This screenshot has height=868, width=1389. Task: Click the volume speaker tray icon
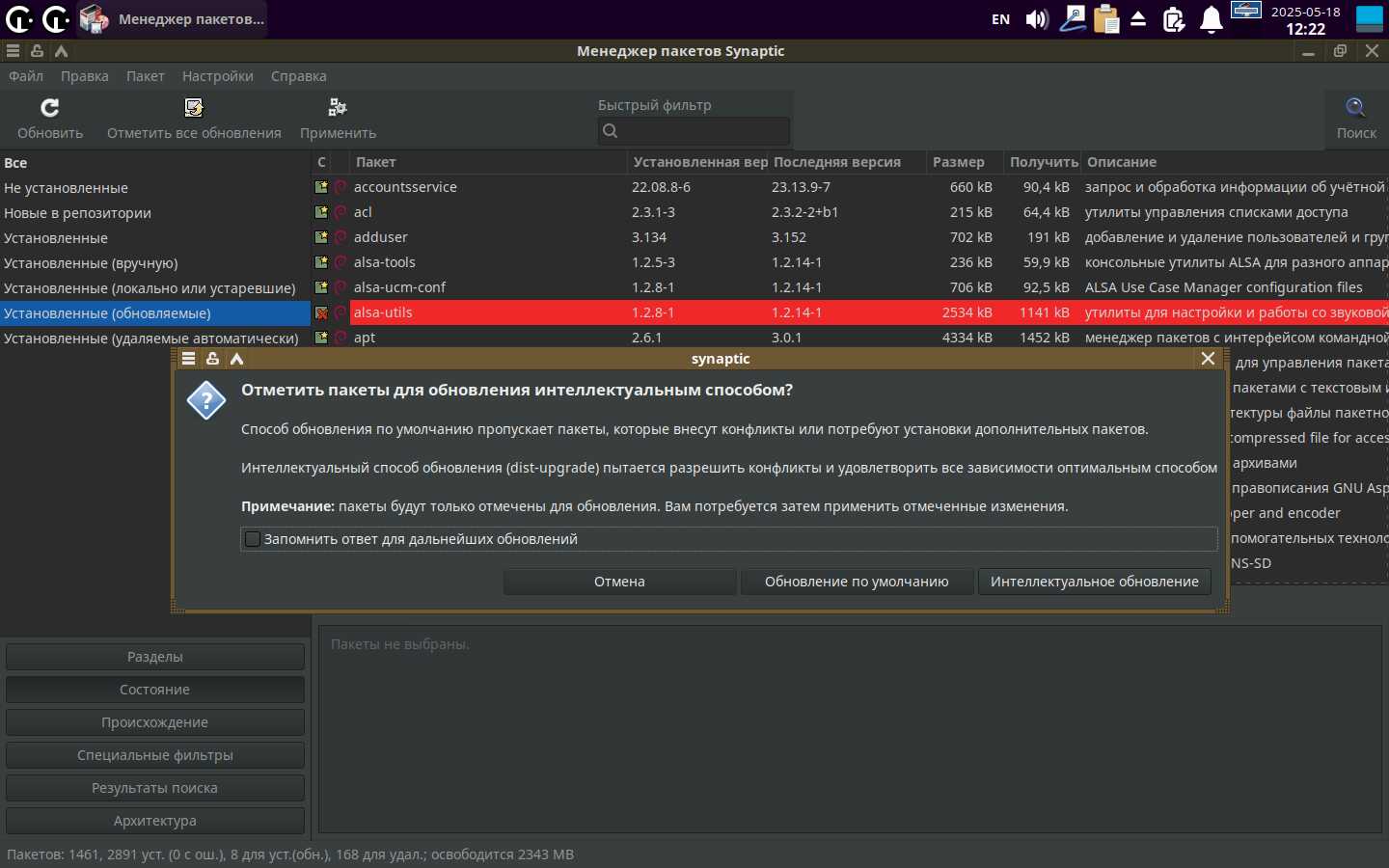(x=1037, y=19)
